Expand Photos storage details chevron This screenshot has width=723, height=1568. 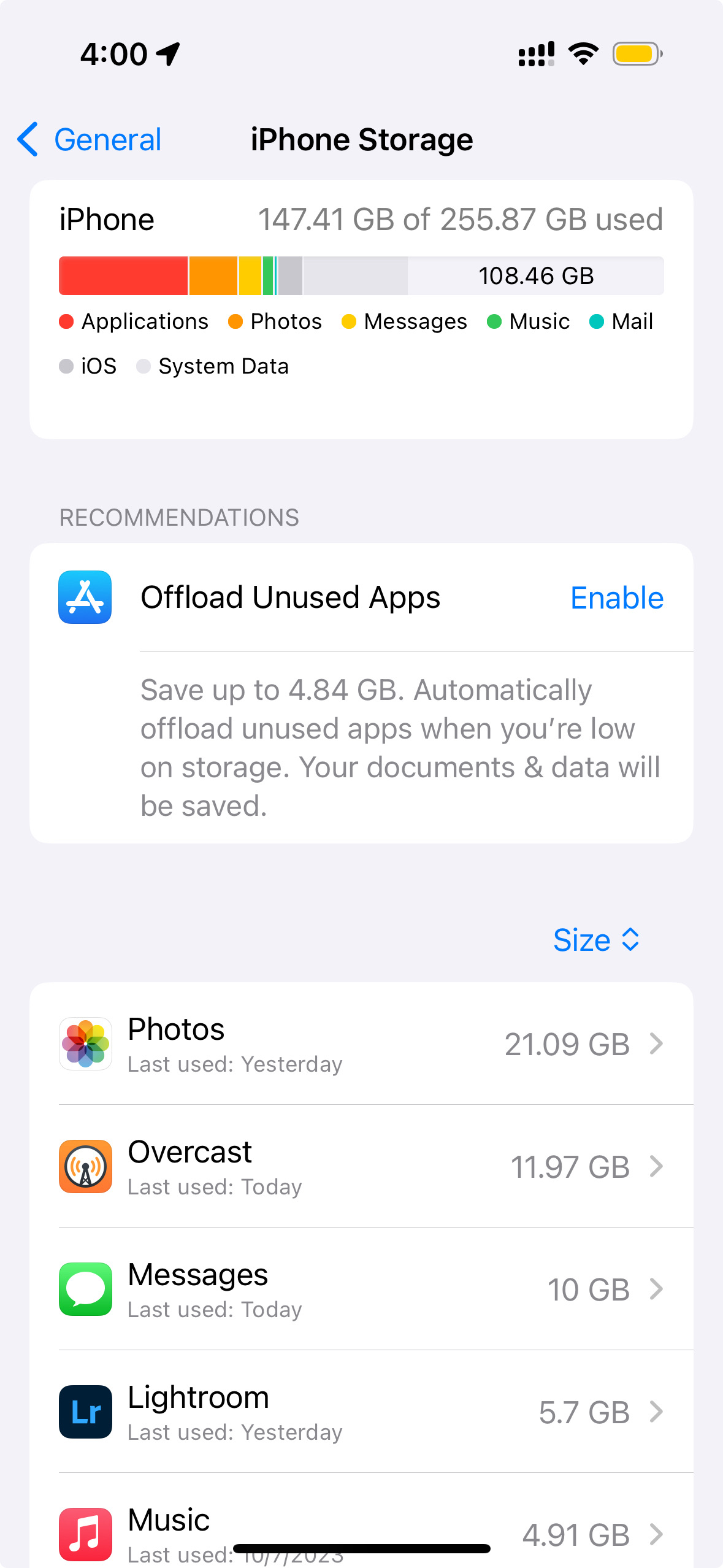656,1043
